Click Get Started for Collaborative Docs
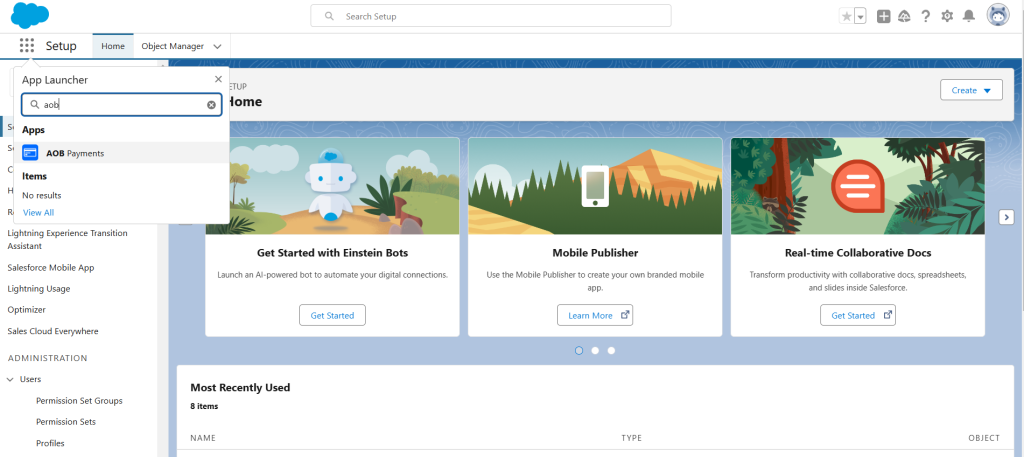 click(857, 315)
